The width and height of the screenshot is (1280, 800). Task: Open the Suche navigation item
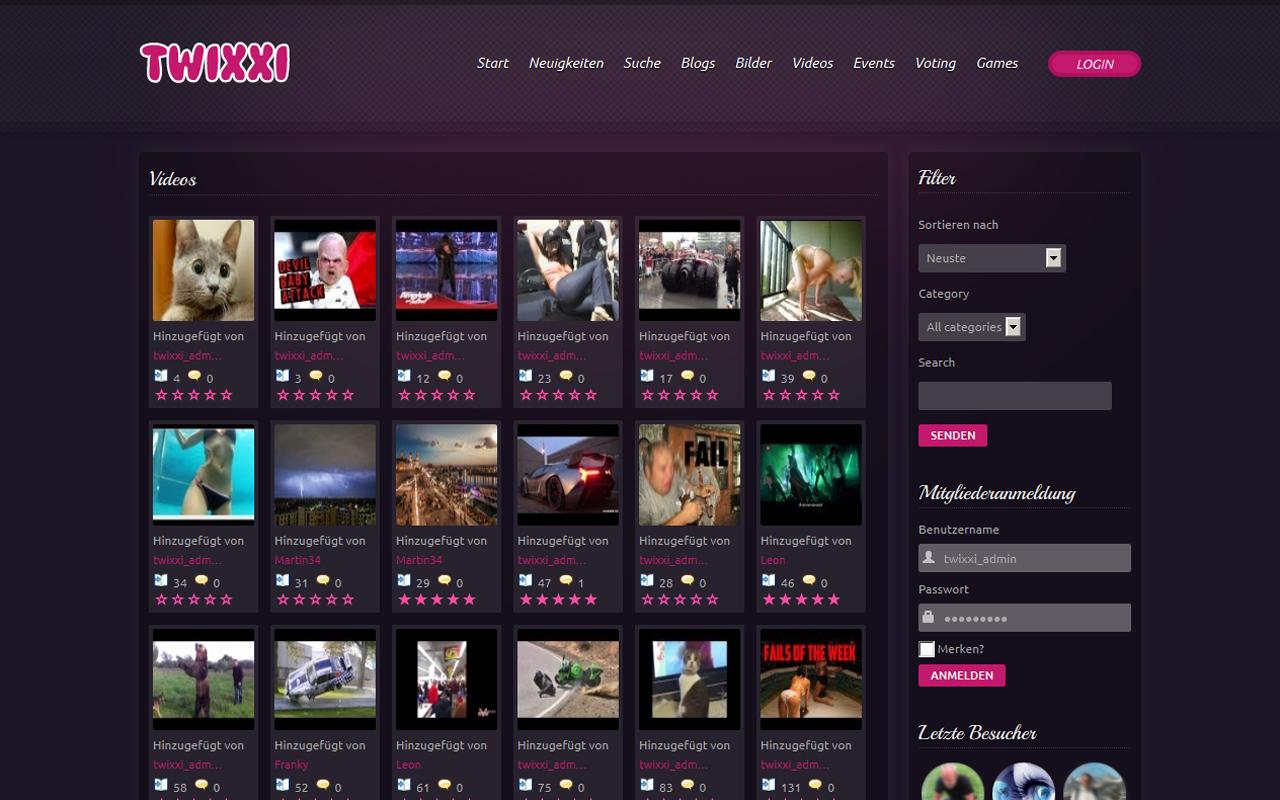tap(642, 63)
